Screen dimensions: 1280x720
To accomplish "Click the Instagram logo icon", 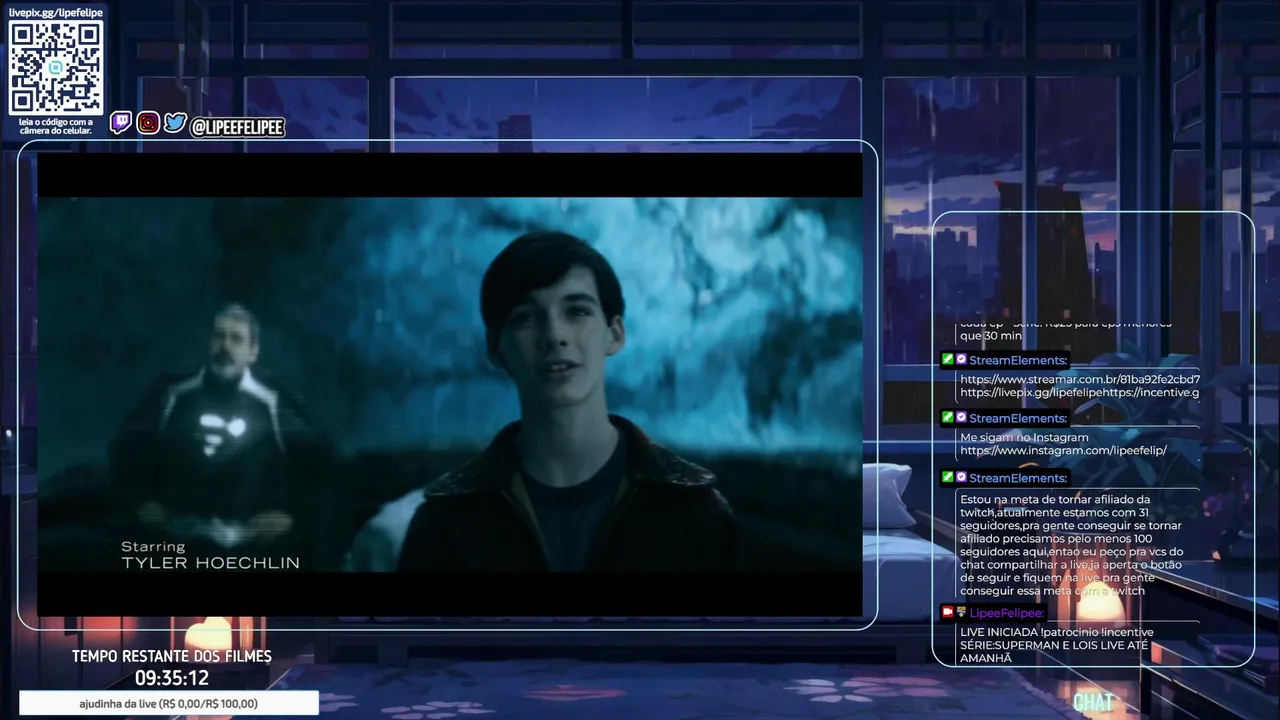I will [x=148, y=123].
